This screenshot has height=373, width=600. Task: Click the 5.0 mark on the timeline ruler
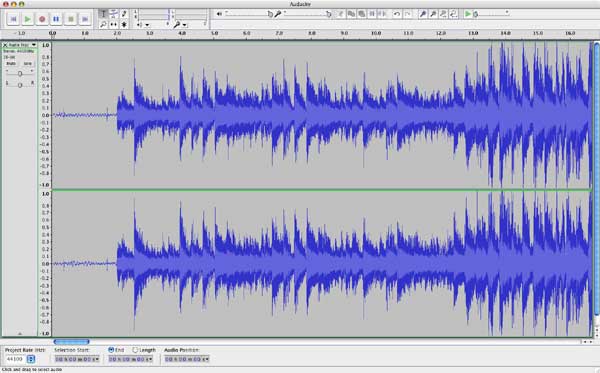click(x=214, y=34)
